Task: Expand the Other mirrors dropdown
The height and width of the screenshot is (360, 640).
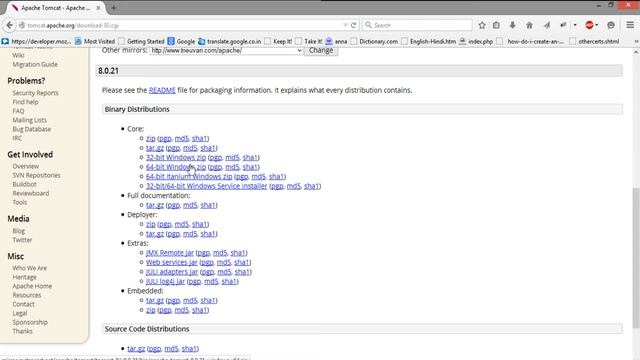Action: pyautogui.click(x=226, y=51)
